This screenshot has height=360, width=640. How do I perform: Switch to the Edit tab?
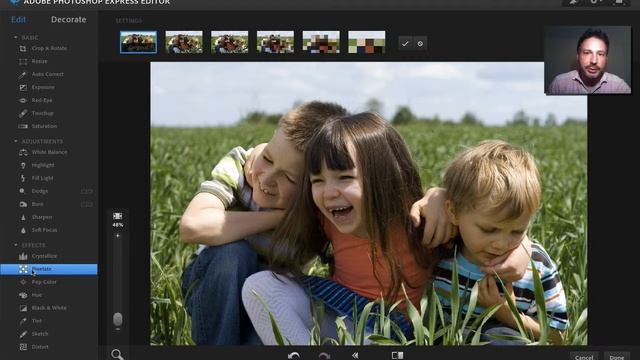click(18, 20)
